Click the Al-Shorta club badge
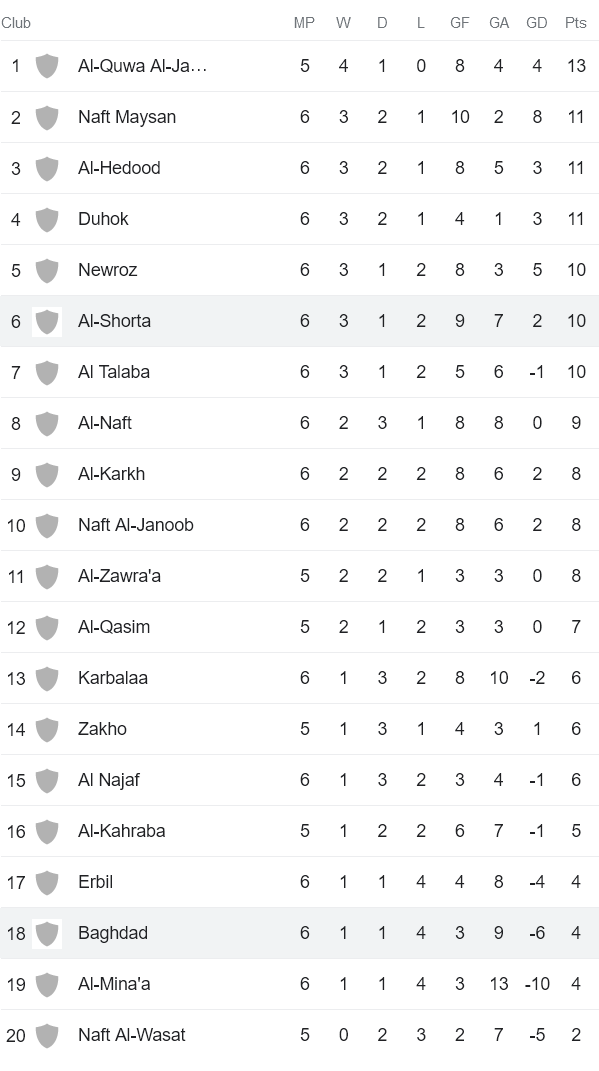The width and height of the screenshot is (599, 1071). coord(46,321)
